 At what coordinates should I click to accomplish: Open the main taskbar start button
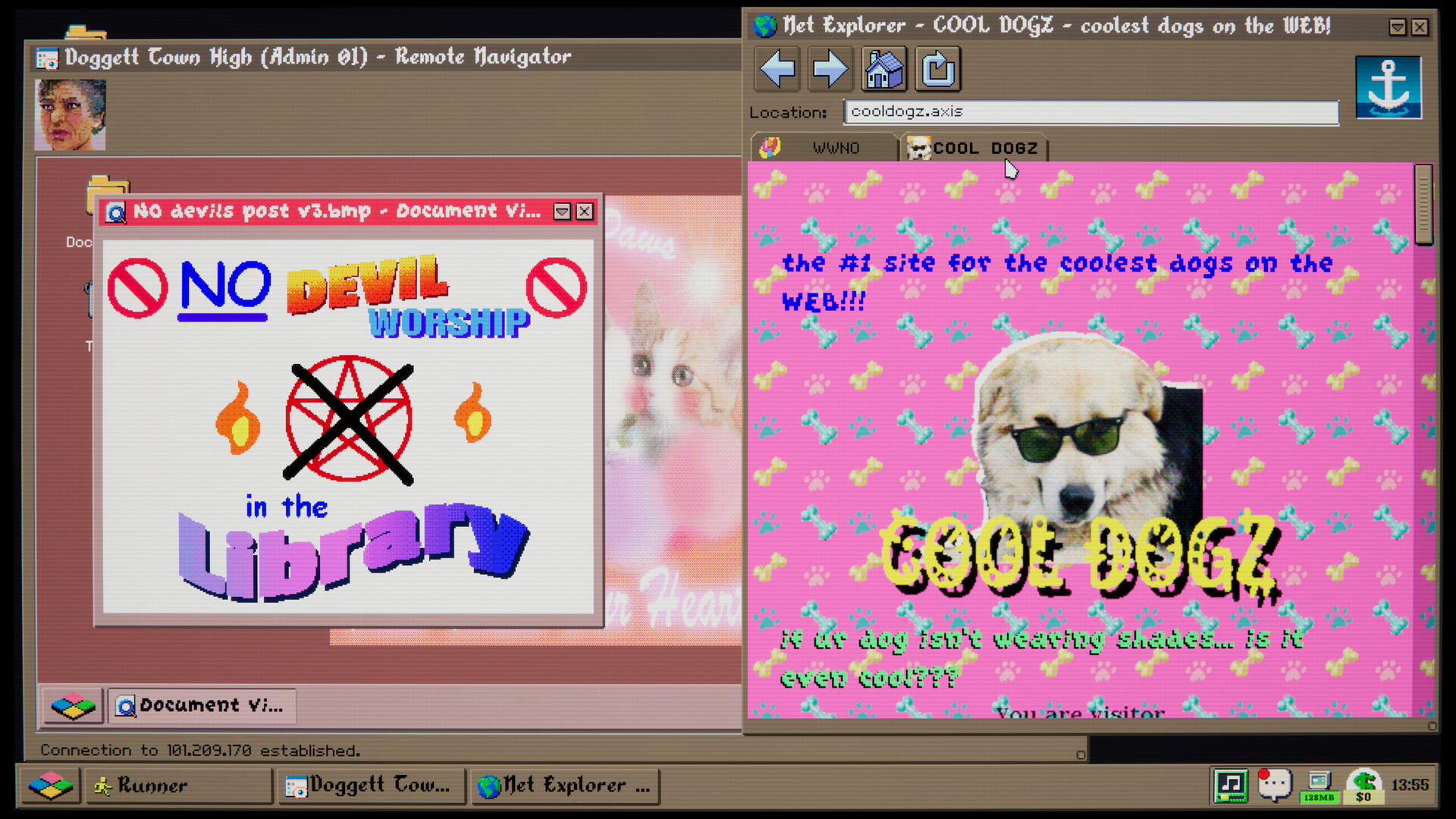tap(51, 786)
